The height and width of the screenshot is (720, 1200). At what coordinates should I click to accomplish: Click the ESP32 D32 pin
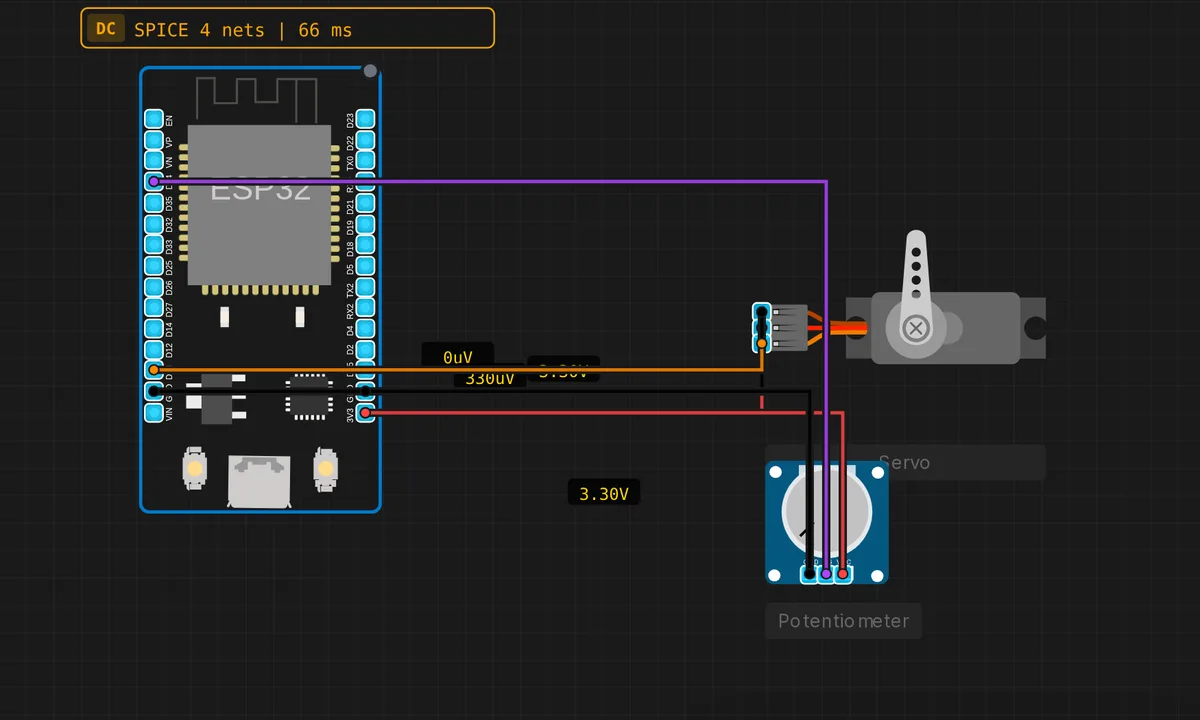pos(153,224)
